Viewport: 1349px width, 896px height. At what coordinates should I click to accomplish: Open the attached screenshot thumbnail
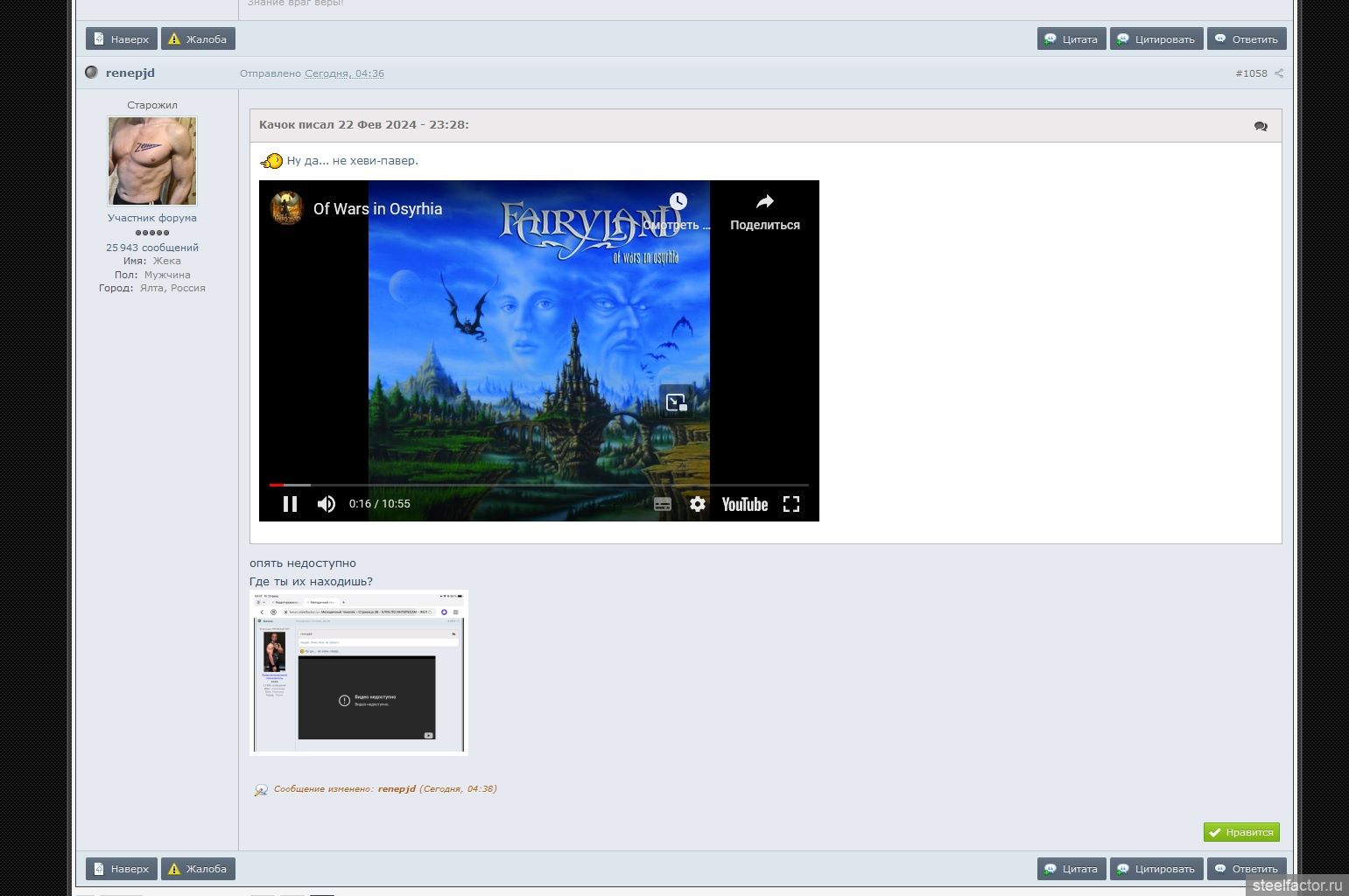tap(359, 672)
